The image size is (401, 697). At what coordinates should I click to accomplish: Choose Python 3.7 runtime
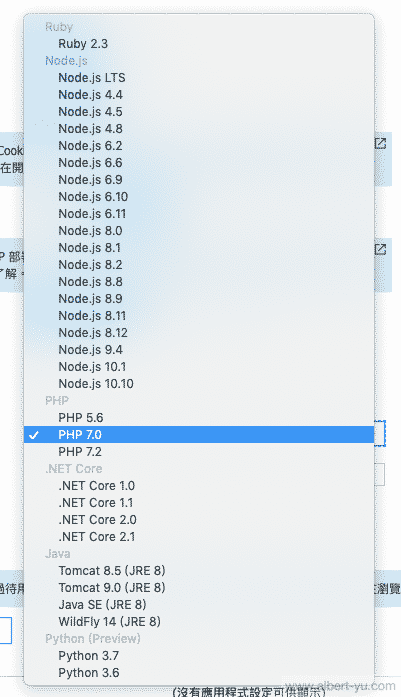[199, 656]
